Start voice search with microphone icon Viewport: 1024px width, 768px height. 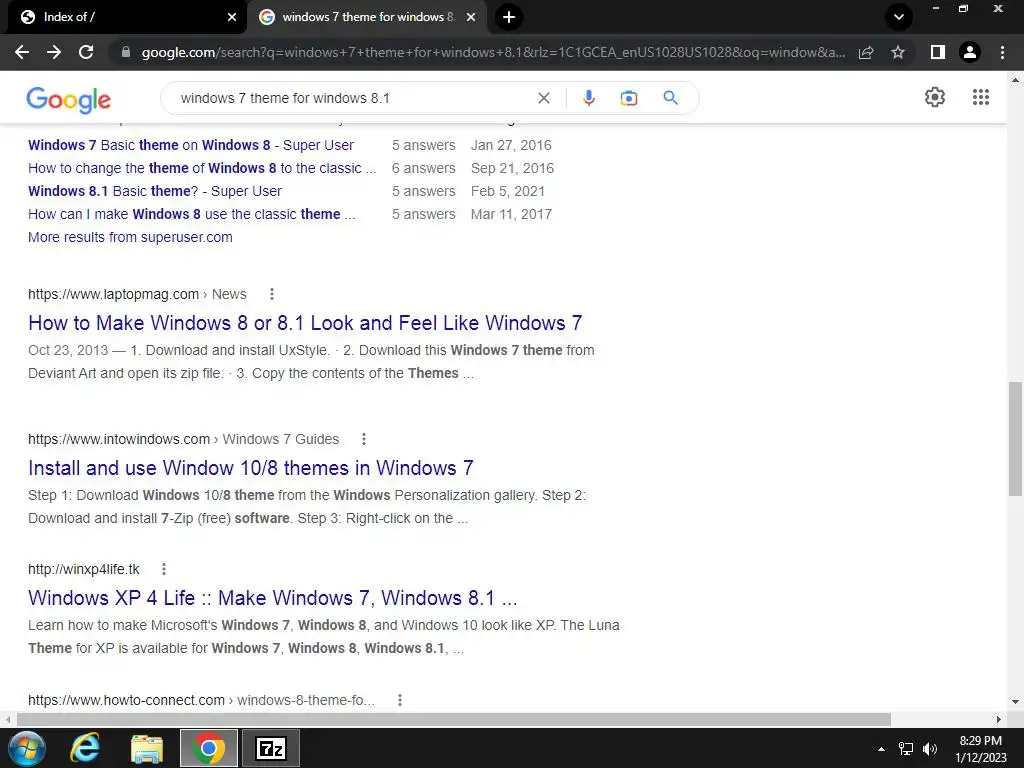click(x=588, y=98)
